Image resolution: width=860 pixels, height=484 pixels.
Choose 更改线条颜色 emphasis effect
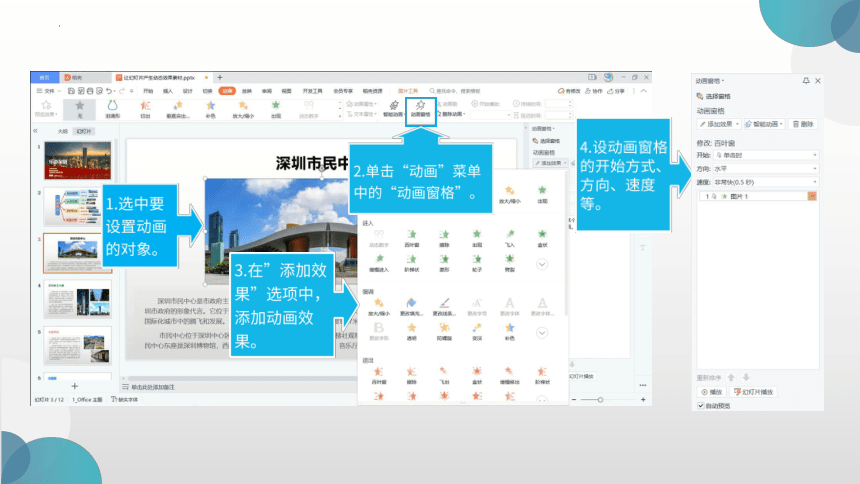click(444, 307)
